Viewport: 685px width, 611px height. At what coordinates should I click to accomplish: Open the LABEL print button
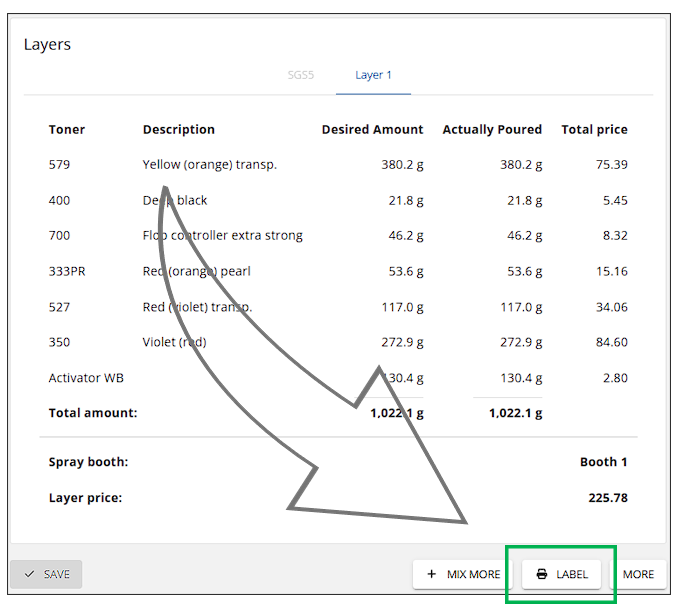click(x=562, y=574)
